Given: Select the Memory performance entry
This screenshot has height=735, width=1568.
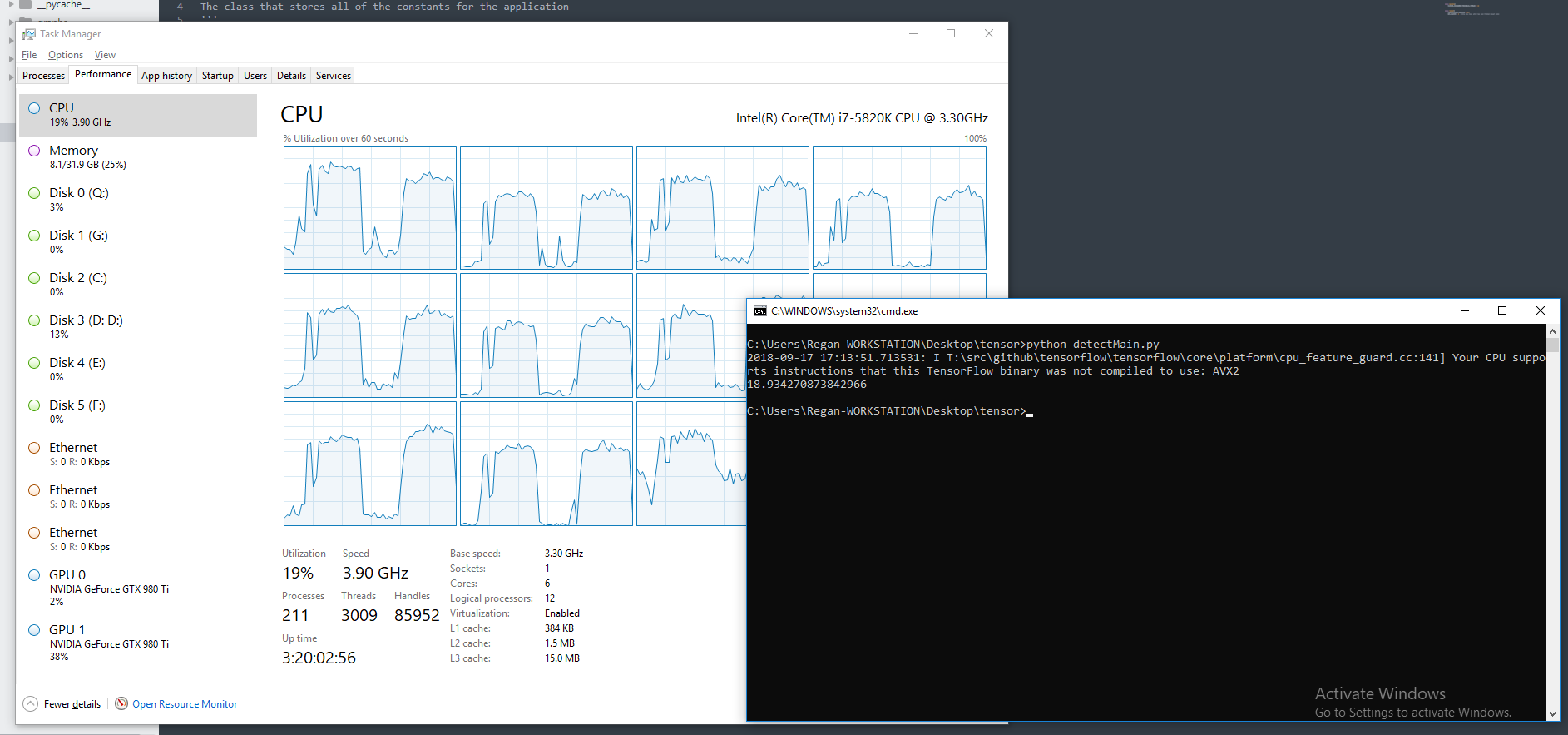Looking at the screenshot, I should (x=138, y=157).
